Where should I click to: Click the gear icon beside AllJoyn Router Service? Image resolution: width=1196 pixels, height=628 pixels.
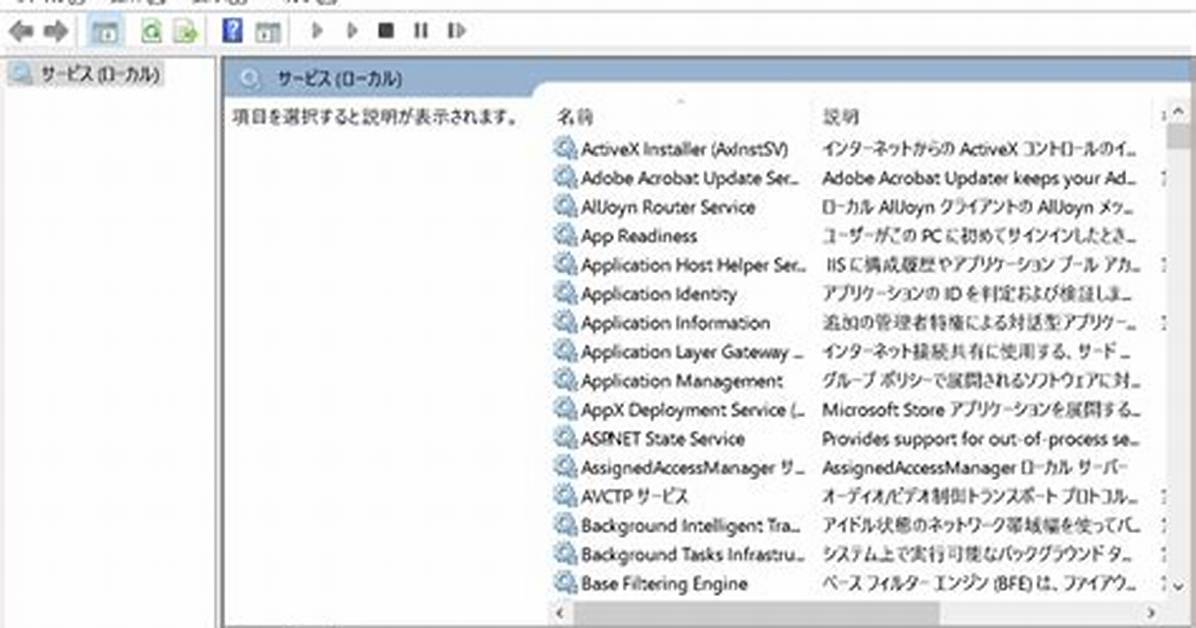(564, 206)
